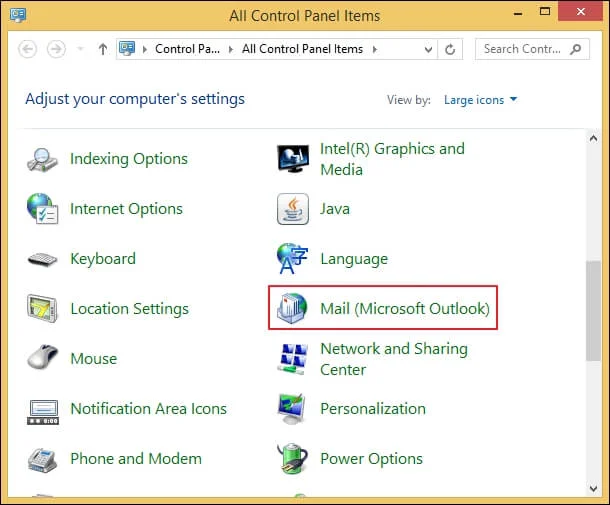Screen dimensions: 610x505
Task: Minimize the All Control Panel Items window
Action: pos(517,13)
